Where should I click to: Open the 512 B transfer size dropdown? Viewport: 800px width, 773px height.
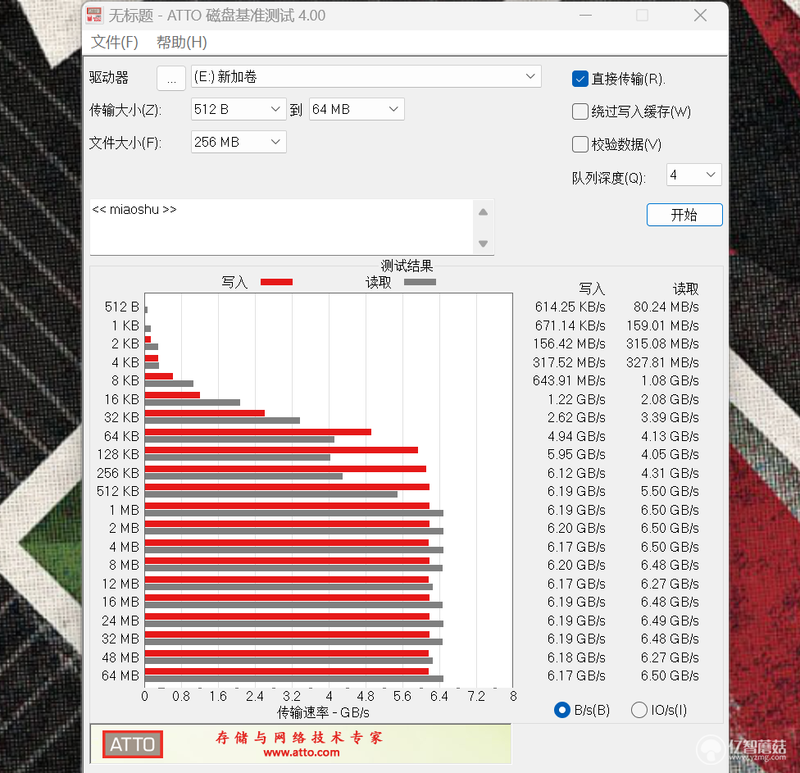[238, 109]
